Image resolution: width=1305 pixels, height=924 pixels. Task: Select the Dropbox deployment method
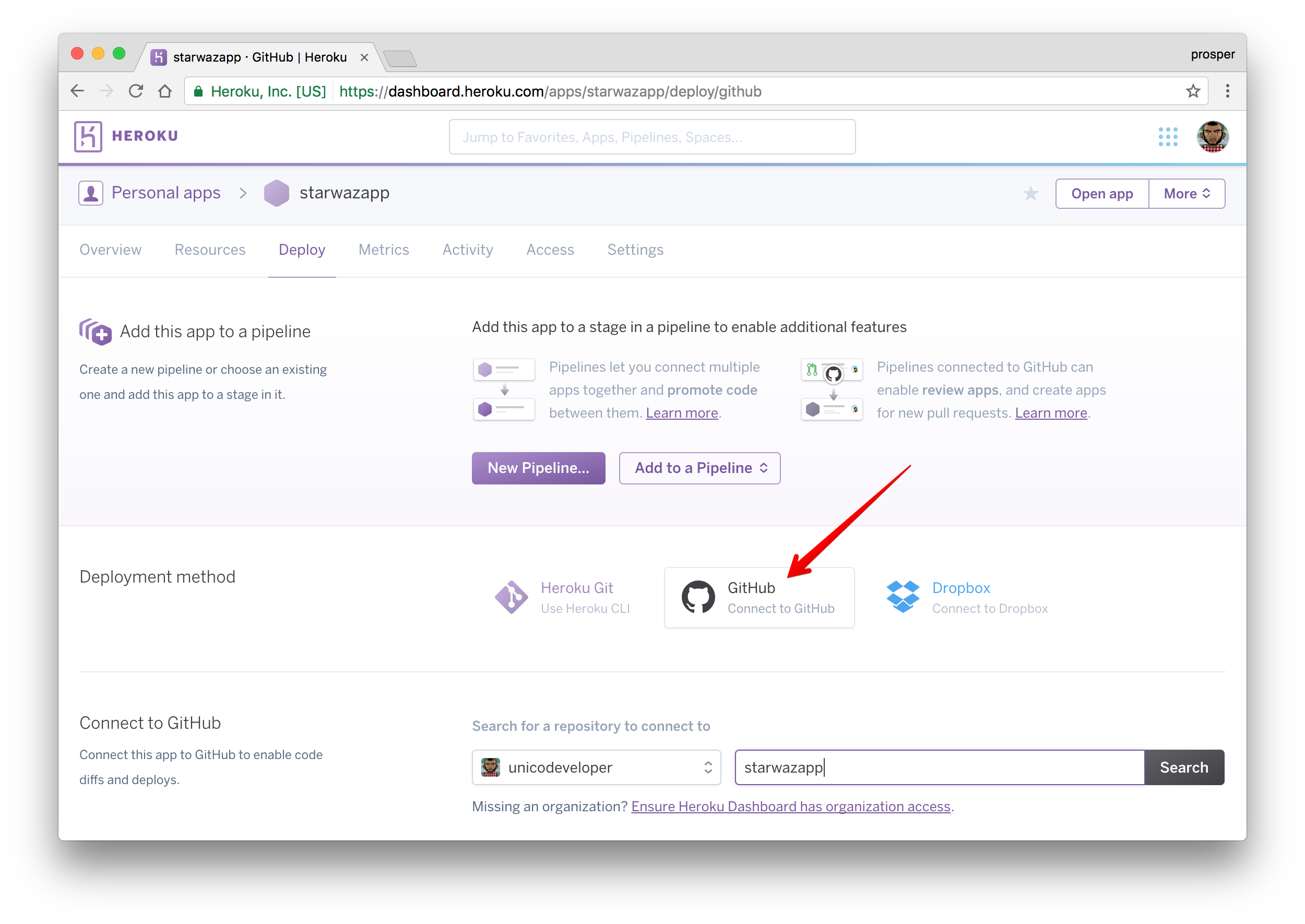pyautogui.click(x=966, y=597)
